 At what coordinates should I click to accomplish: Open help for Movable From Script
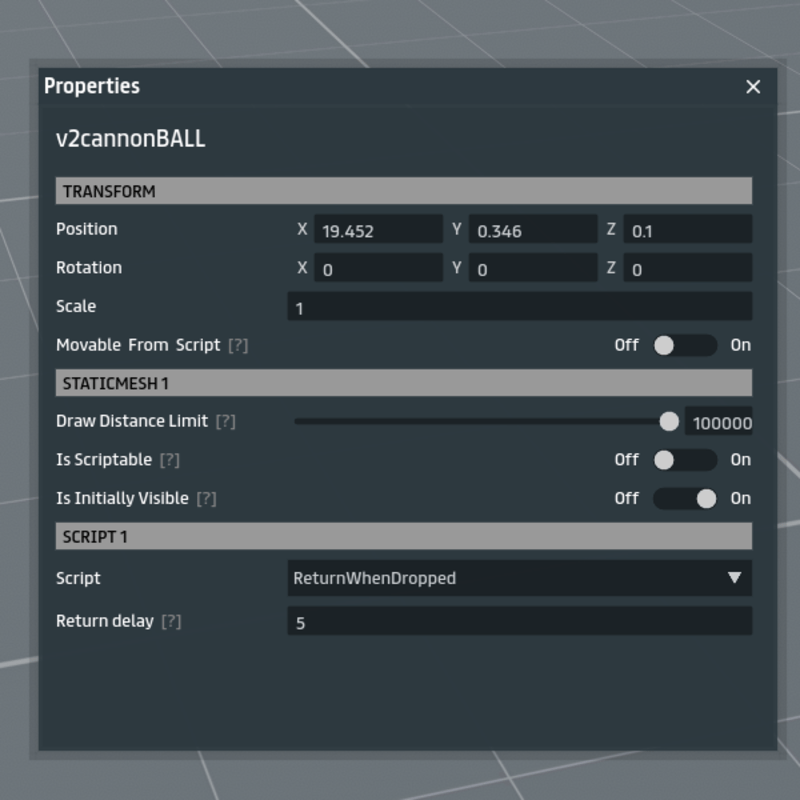point(237,345)
